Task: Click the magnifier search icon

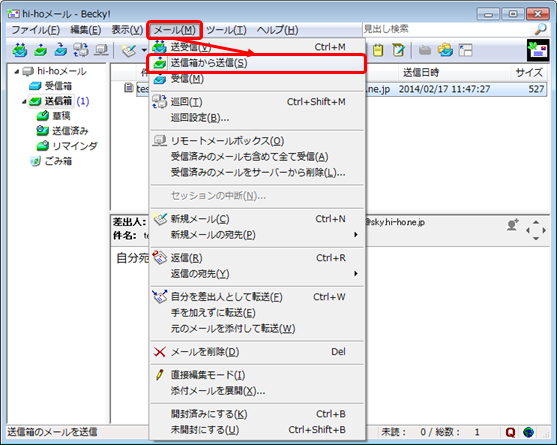Action: (540, 29)
